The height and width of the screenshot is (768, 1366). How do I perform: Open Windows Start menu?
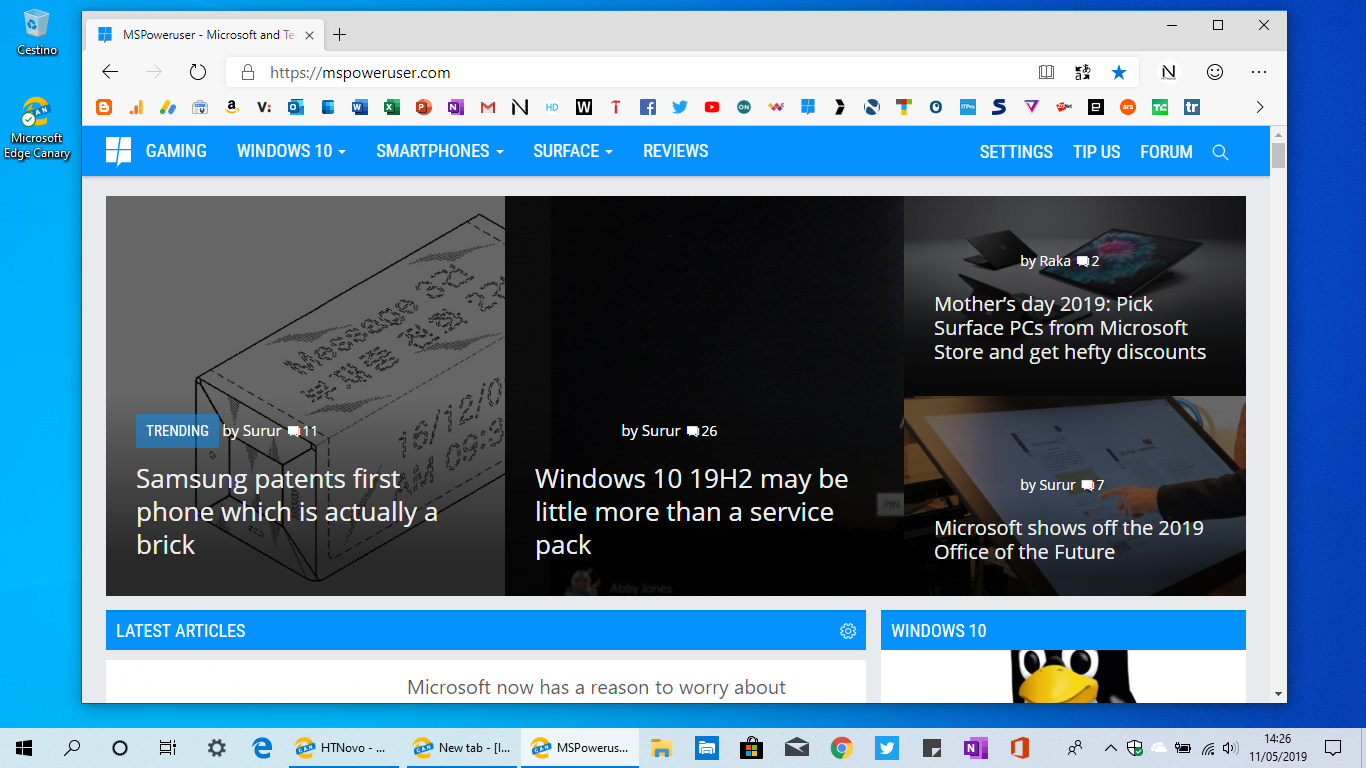[x=24, y=747]
